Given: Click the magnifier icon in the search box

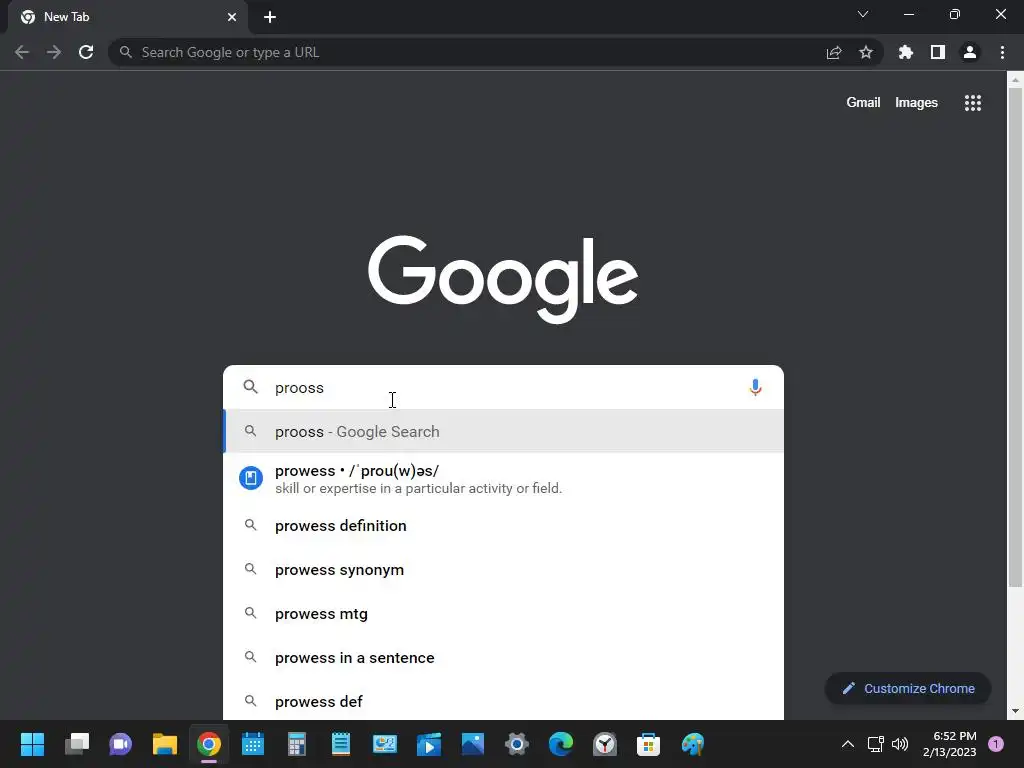Looking at the screenshot, I should coord(251,387).
